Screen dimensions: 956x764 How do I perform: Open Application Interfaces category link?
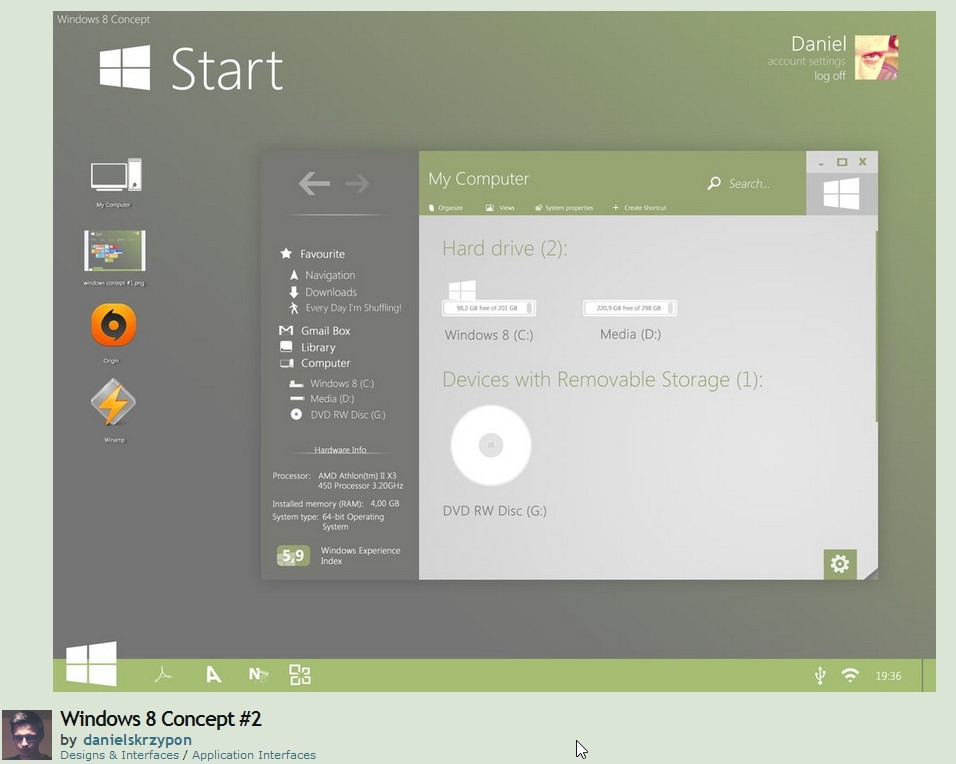[x=254, y=755]
